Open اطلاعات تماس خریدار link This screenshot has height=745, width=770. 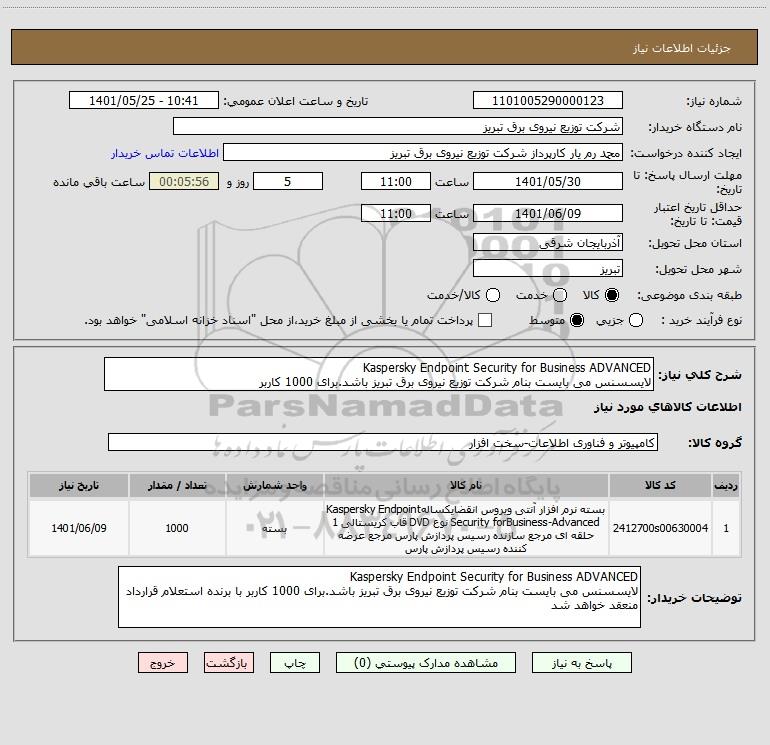click(165, 153)
